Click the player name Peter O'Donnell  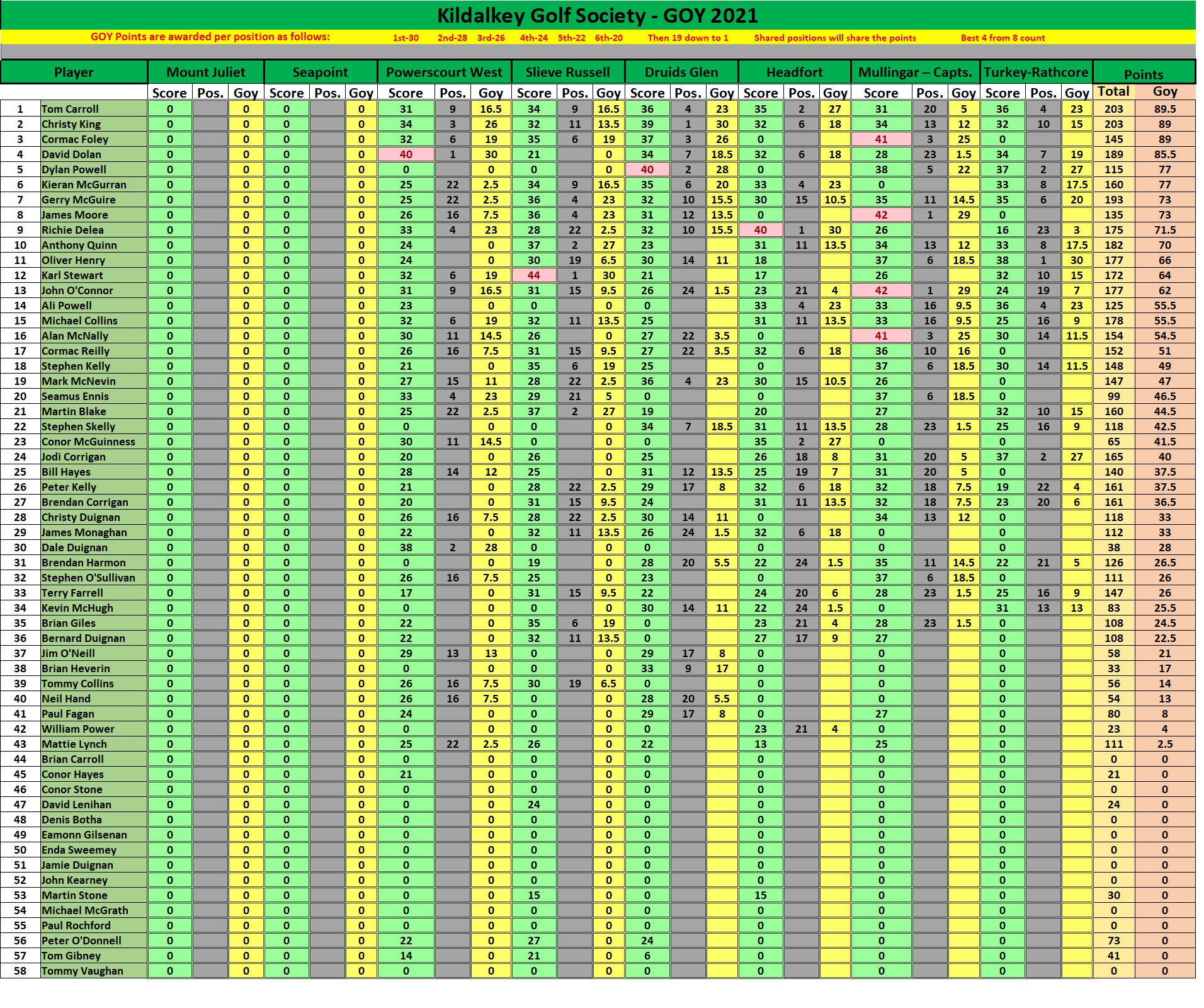pyautogui.click(x=81, y=941)
